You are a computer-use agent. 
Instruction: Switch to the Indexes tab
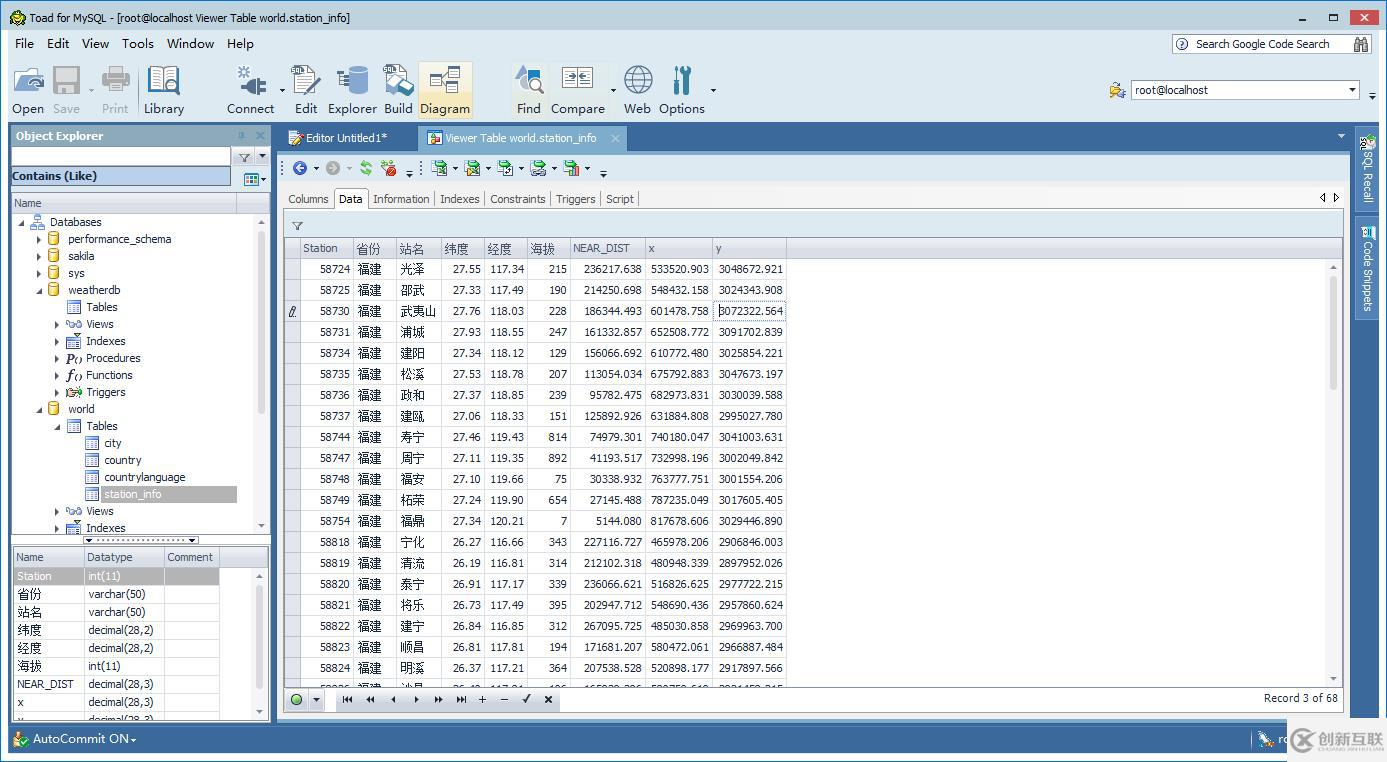459,199
